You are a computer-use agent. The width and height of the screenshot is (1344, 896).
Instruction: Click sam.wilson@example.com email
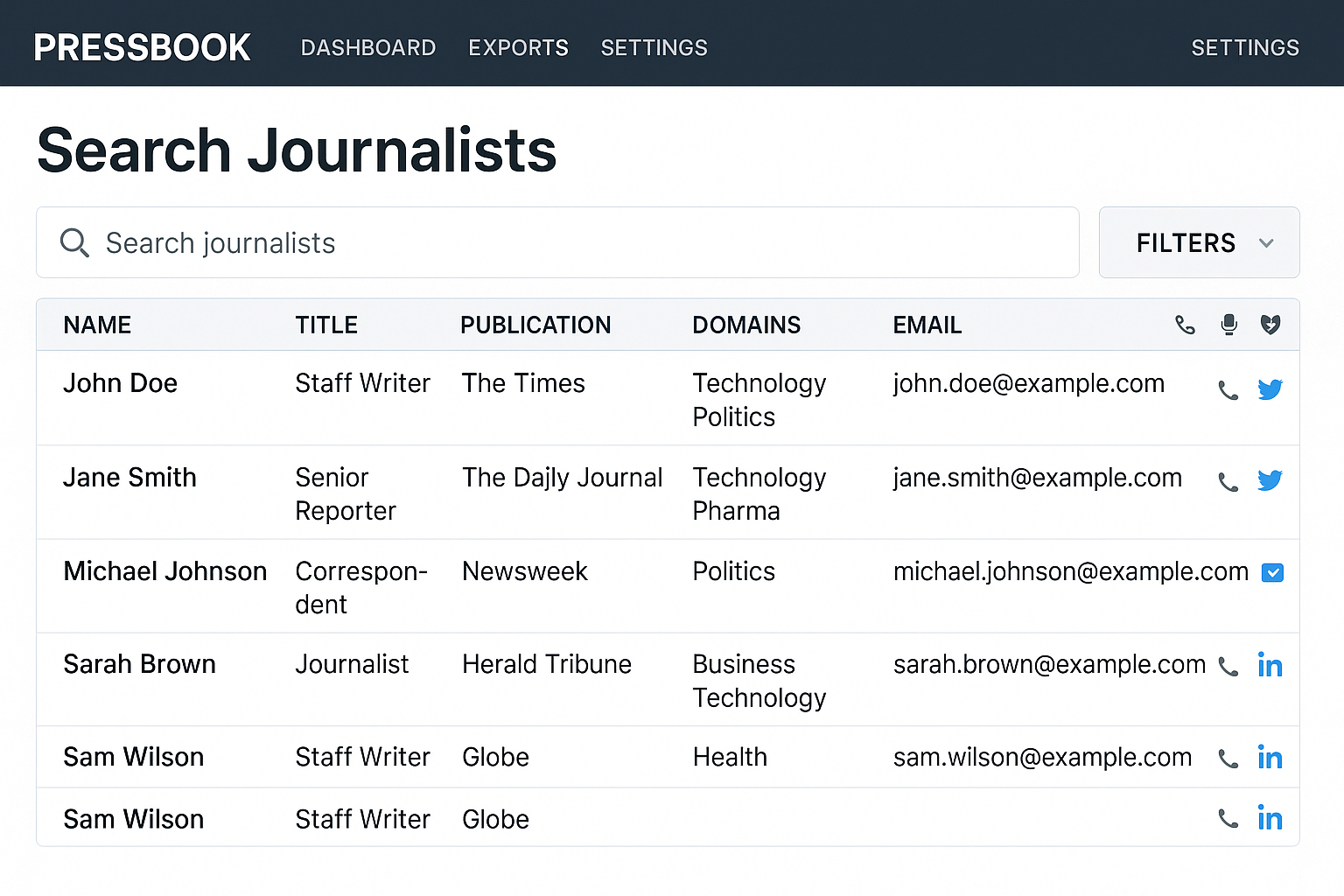pyautogui.click(x=1042, y=757)
